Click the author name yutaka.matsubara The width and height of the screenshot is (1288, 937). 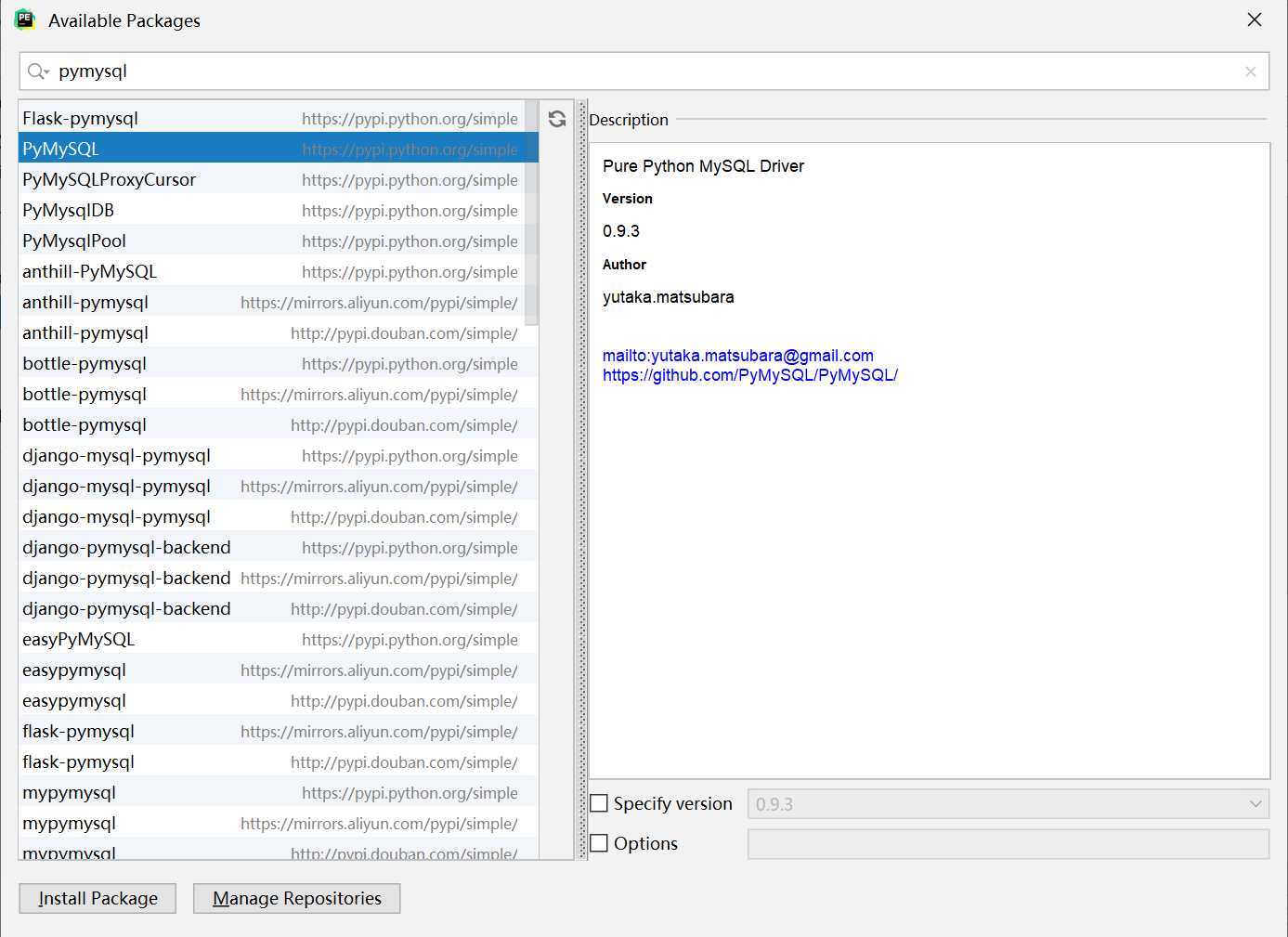click(x=669, y=297)
